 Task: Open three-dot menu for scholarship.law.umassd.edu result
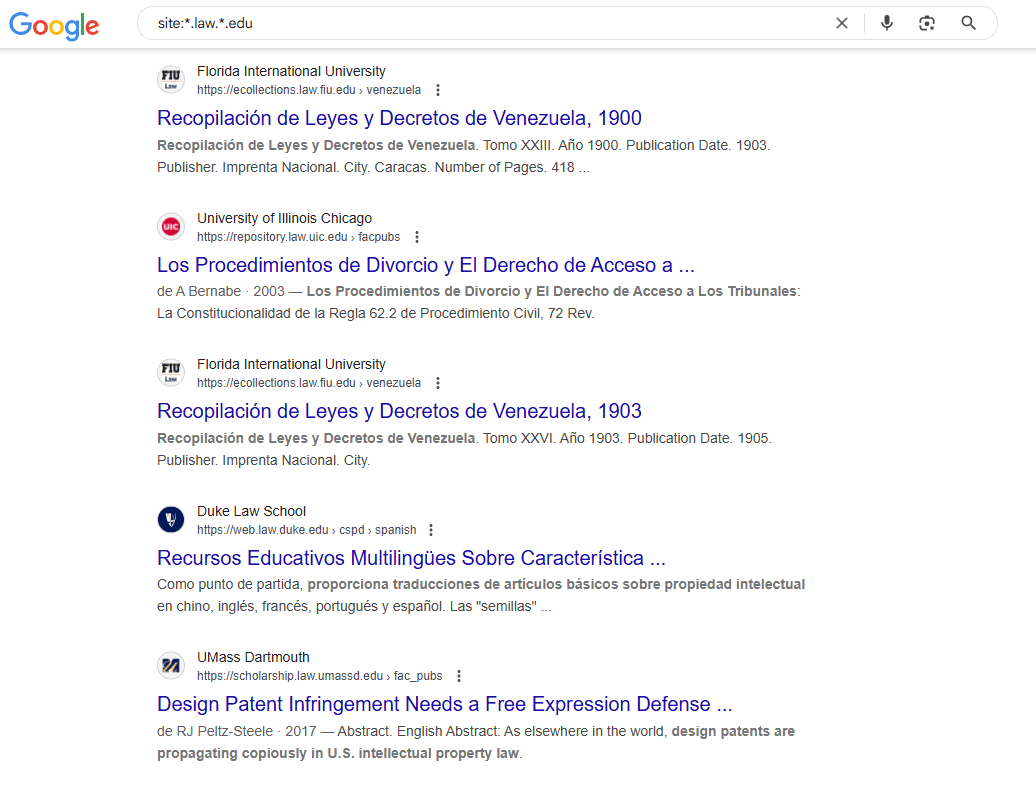point(459,676)
